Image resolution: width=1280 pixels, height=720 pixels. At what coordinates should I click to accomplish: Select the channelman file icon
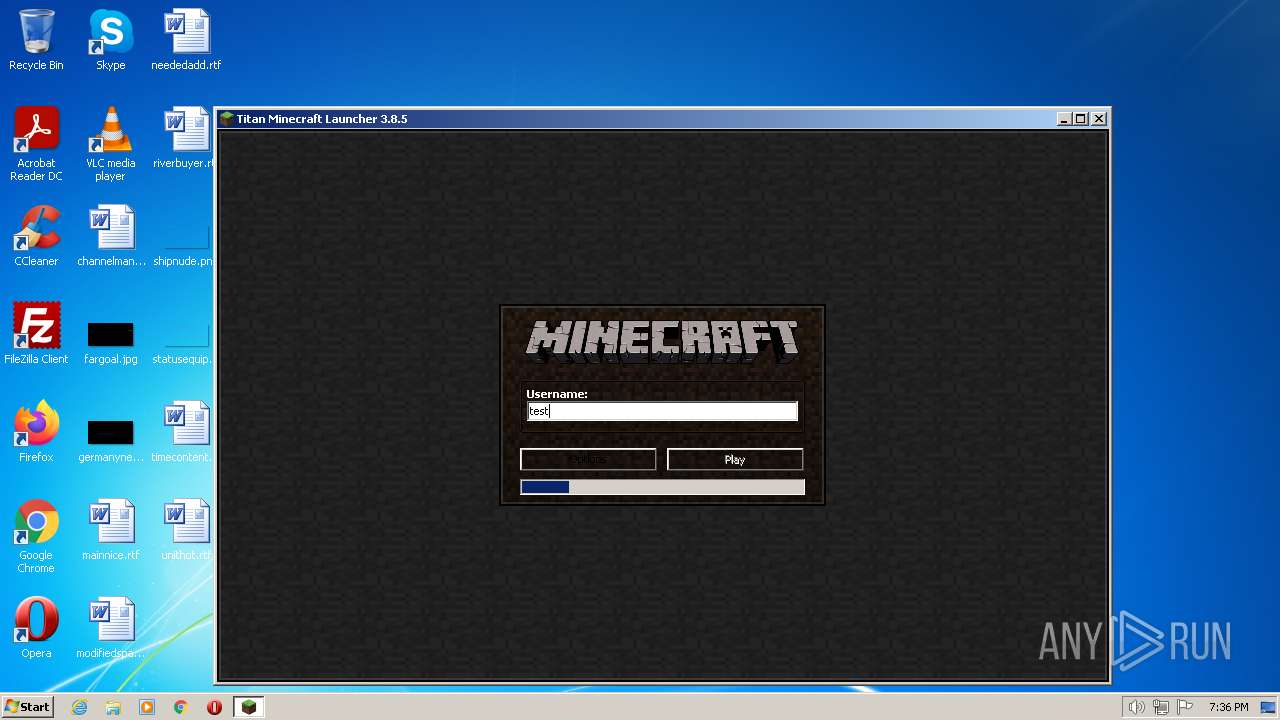pyautogui.click(x=111, y=236)
